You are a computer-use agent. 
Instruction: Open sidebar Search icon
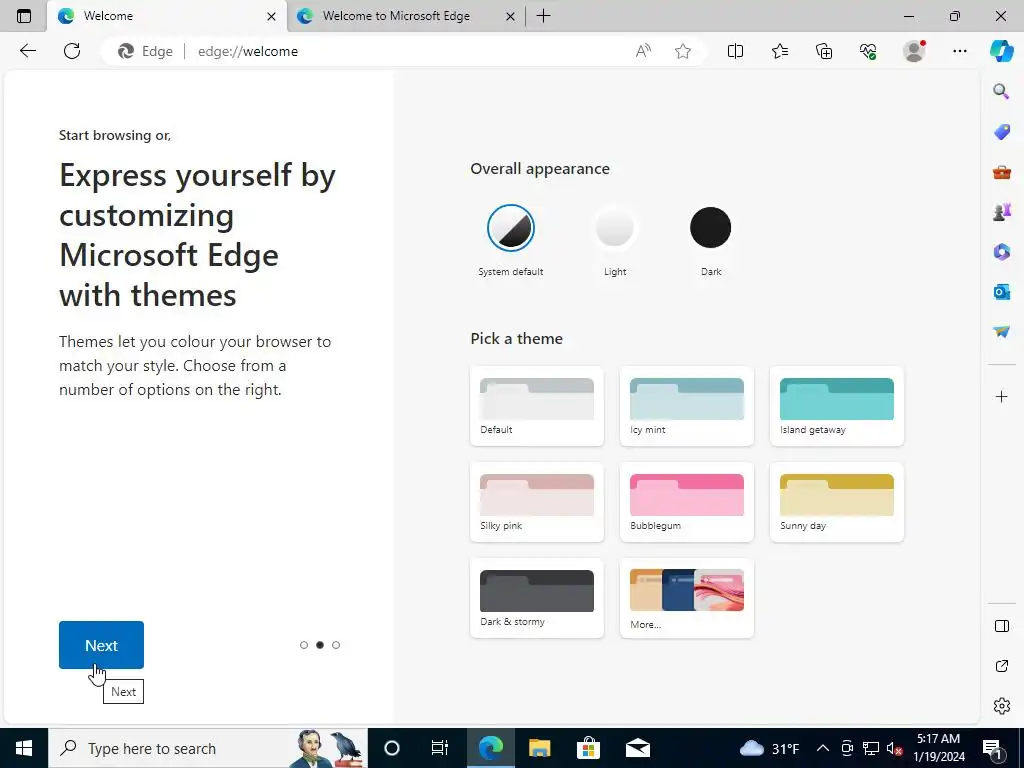[x=1001, y=91]
